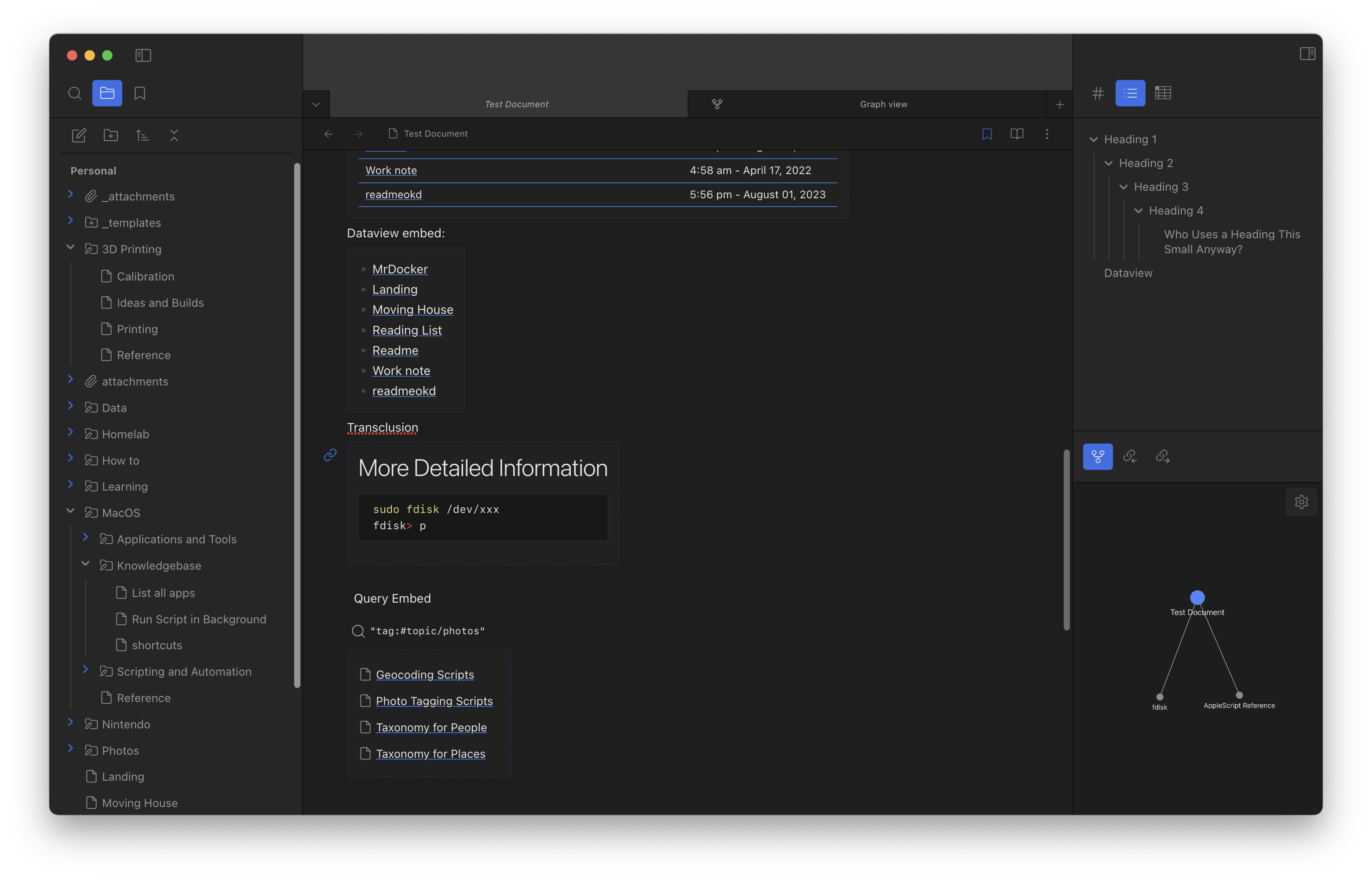Open the bookmarks panel in the sidebar
Screen dimensions: 1372x880
pos(139,93)
